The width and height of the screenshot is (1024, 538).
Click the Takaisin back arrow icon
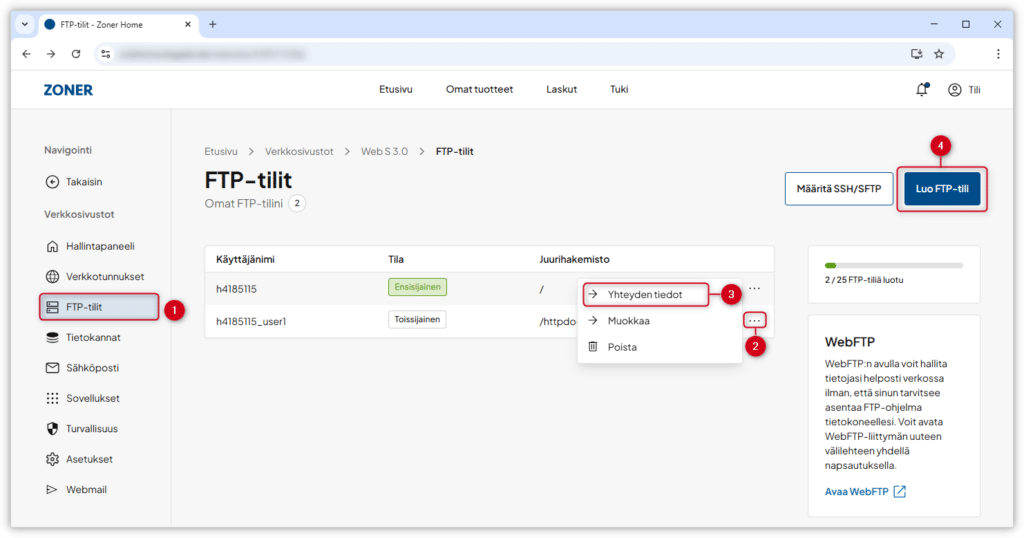[x=53, y=182]
